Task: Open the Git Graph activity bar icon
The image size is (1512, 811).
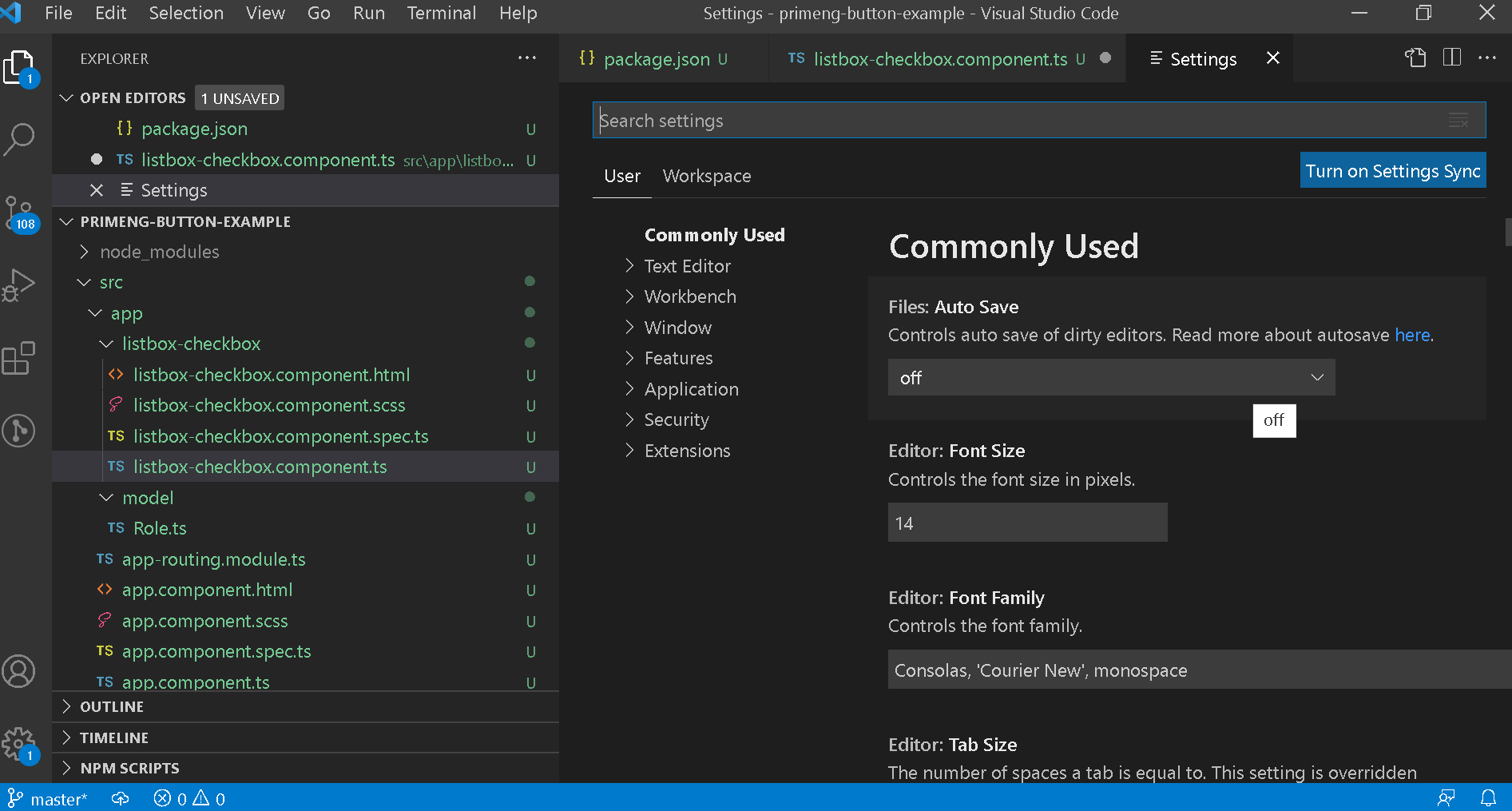Action: pos(19,431)
